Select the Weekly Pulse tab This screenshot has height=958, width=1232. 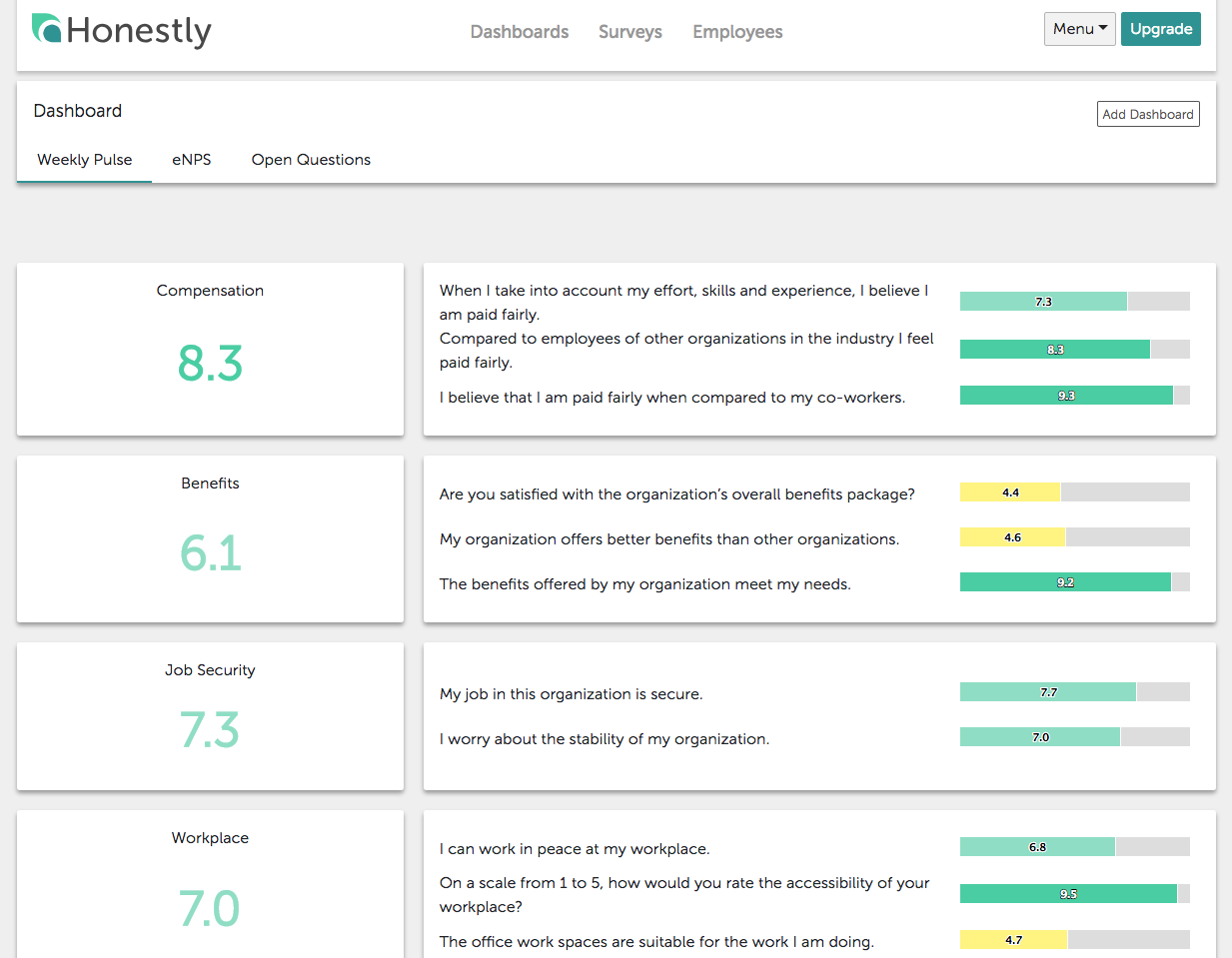[85, 160]
